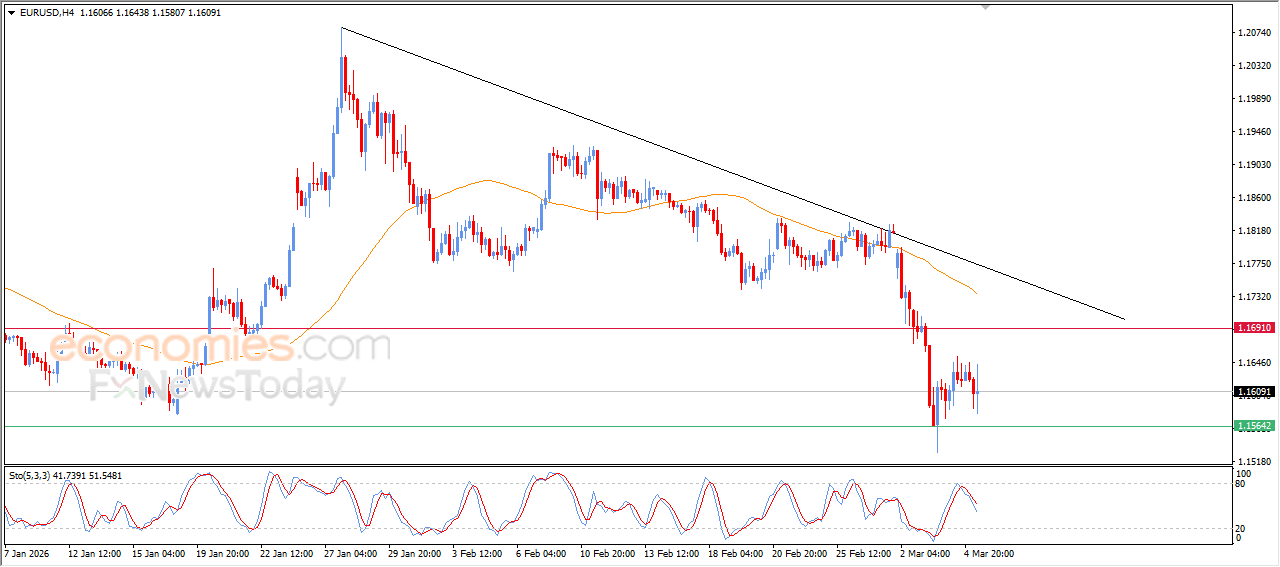Click the 4 Mar 20:00 time label
Screen dimensions: 1280x567
point(989,553)
